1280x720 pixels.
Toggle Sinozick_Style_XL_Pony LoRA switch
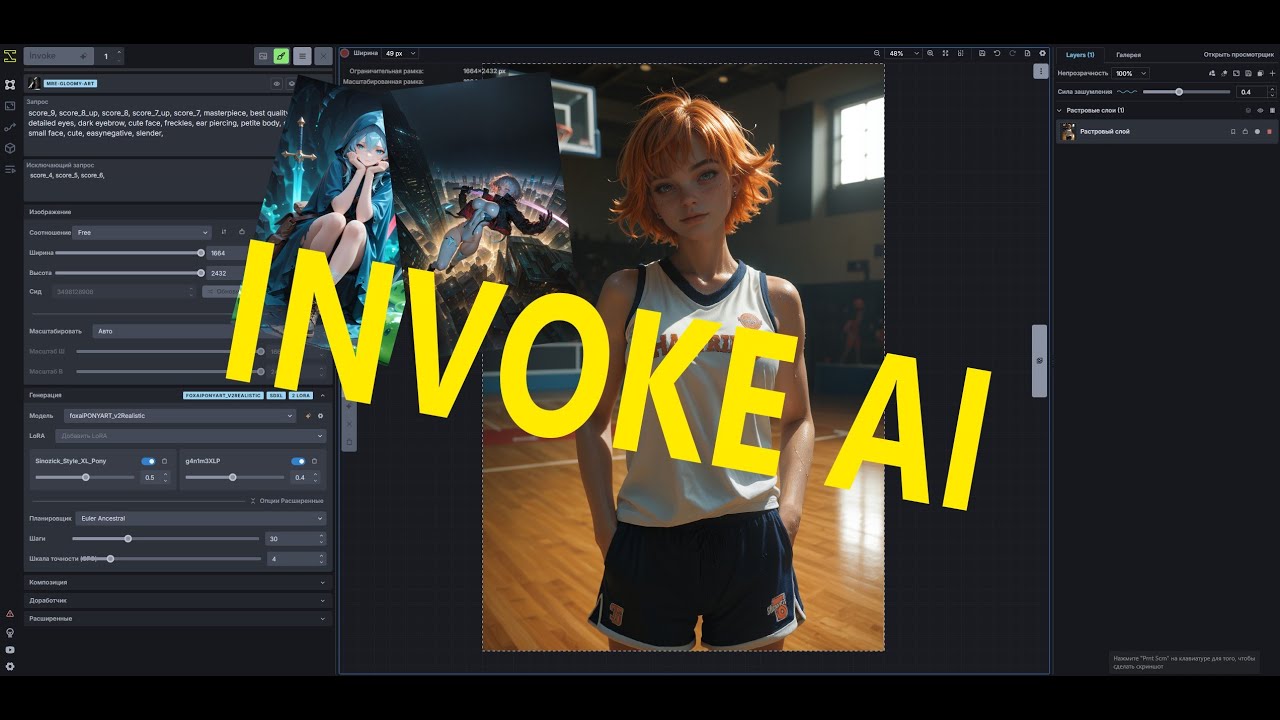pyautogui.click(x=148, y=461)
